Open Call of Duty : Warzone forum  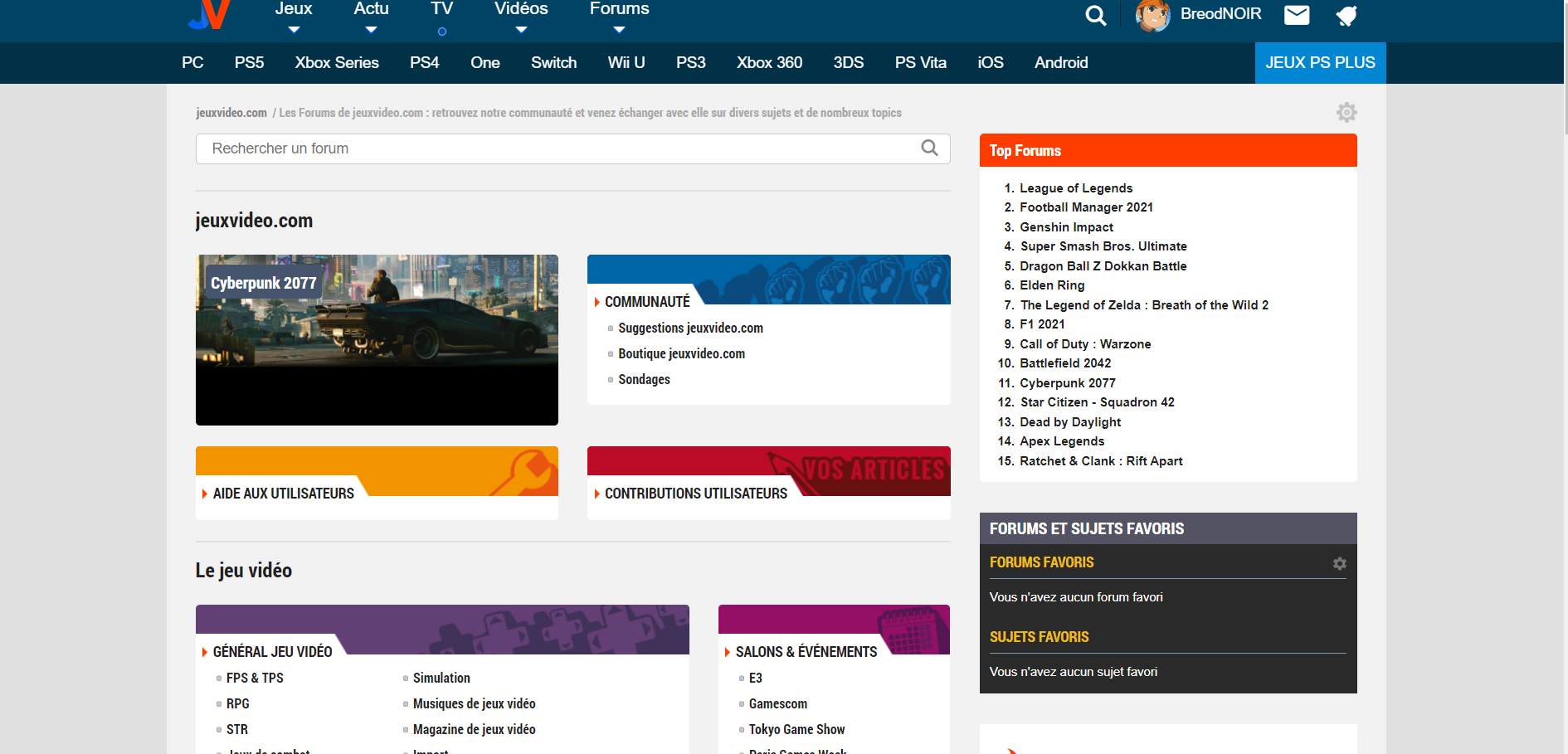pyautogui.click(x=1085, y=344)
